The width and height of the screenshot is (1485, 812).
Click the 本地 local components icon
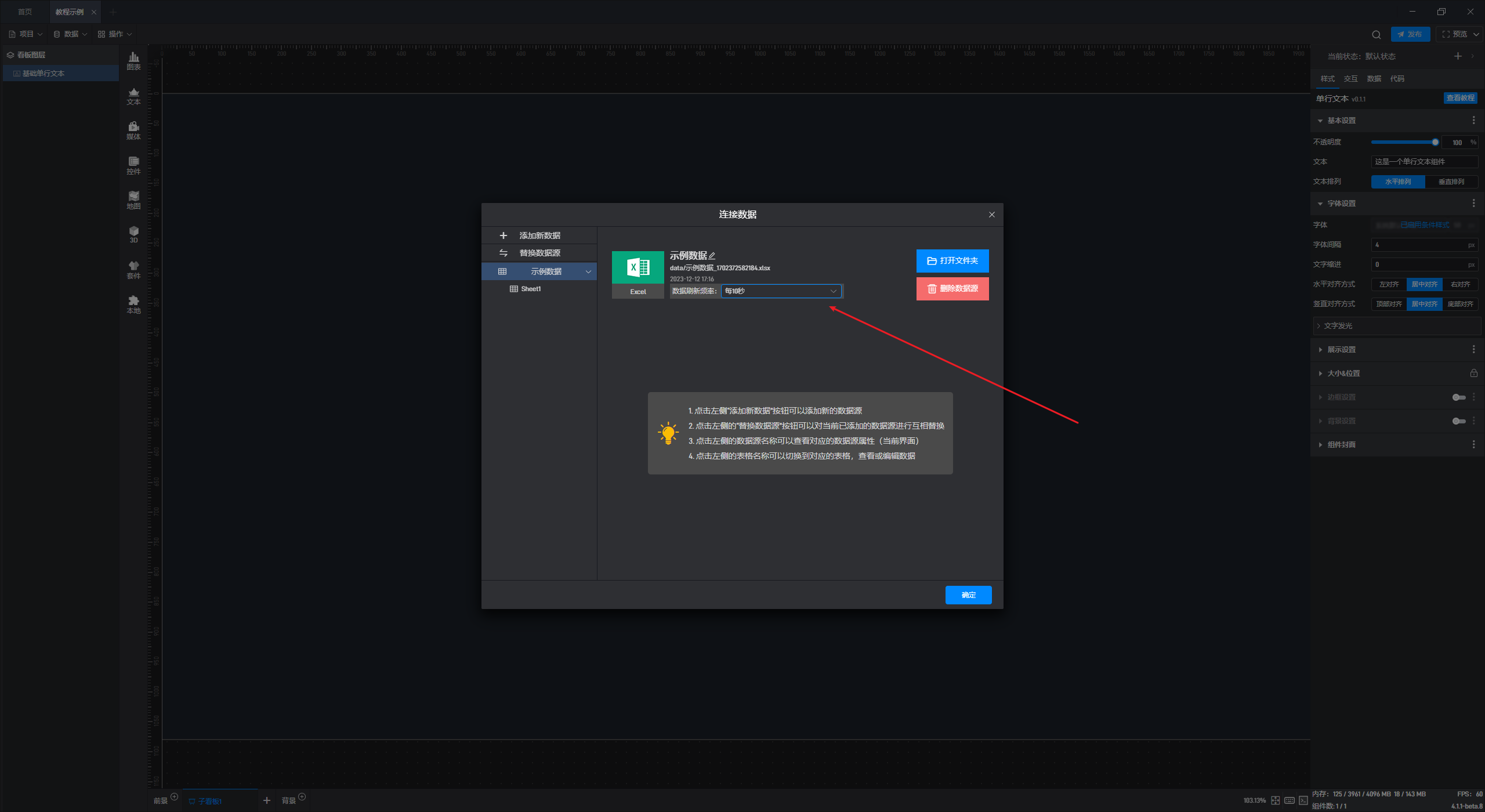click(133, 304)
